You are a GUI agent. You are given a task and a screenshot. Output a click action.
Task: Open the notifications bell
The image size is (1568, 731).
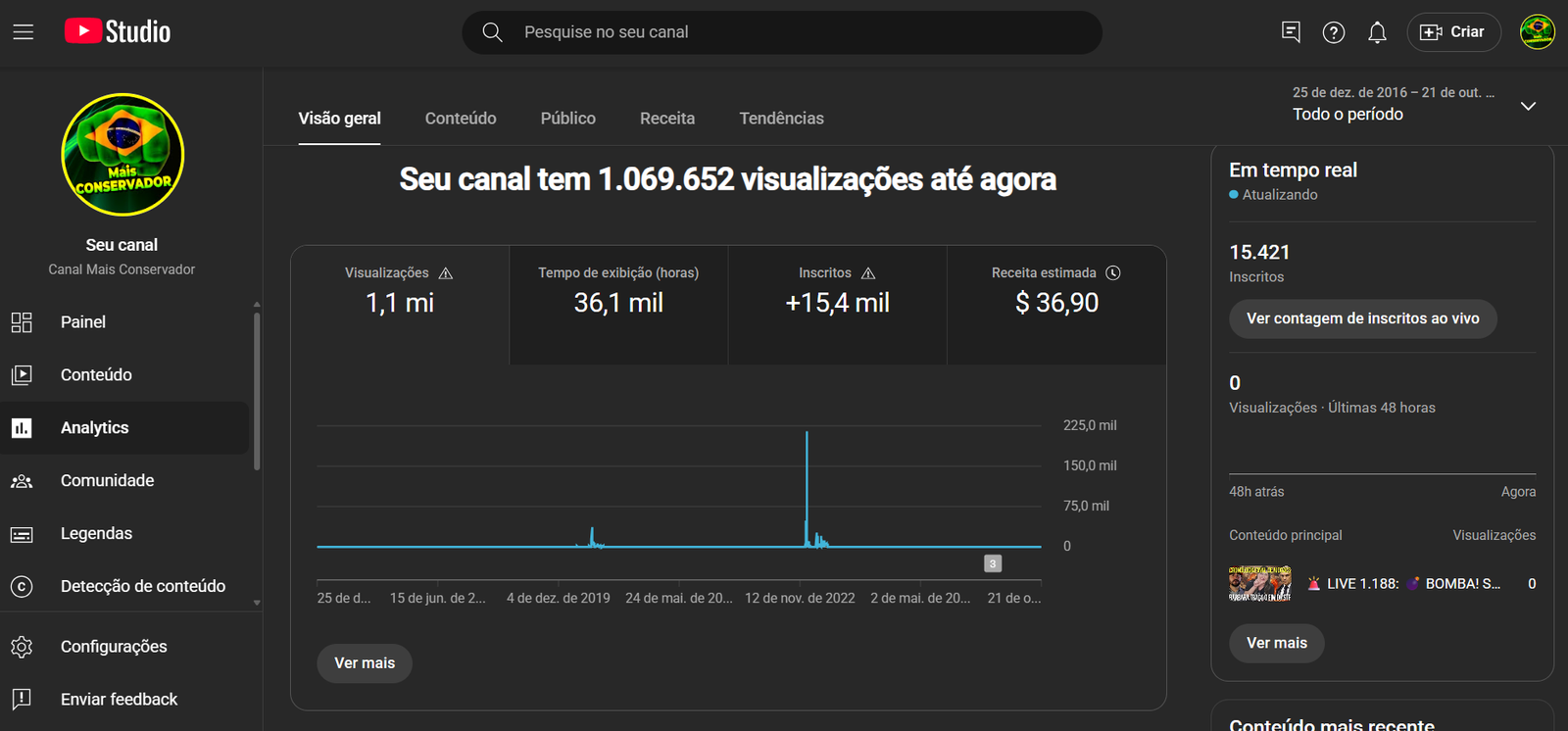[x=1377, y=32]
